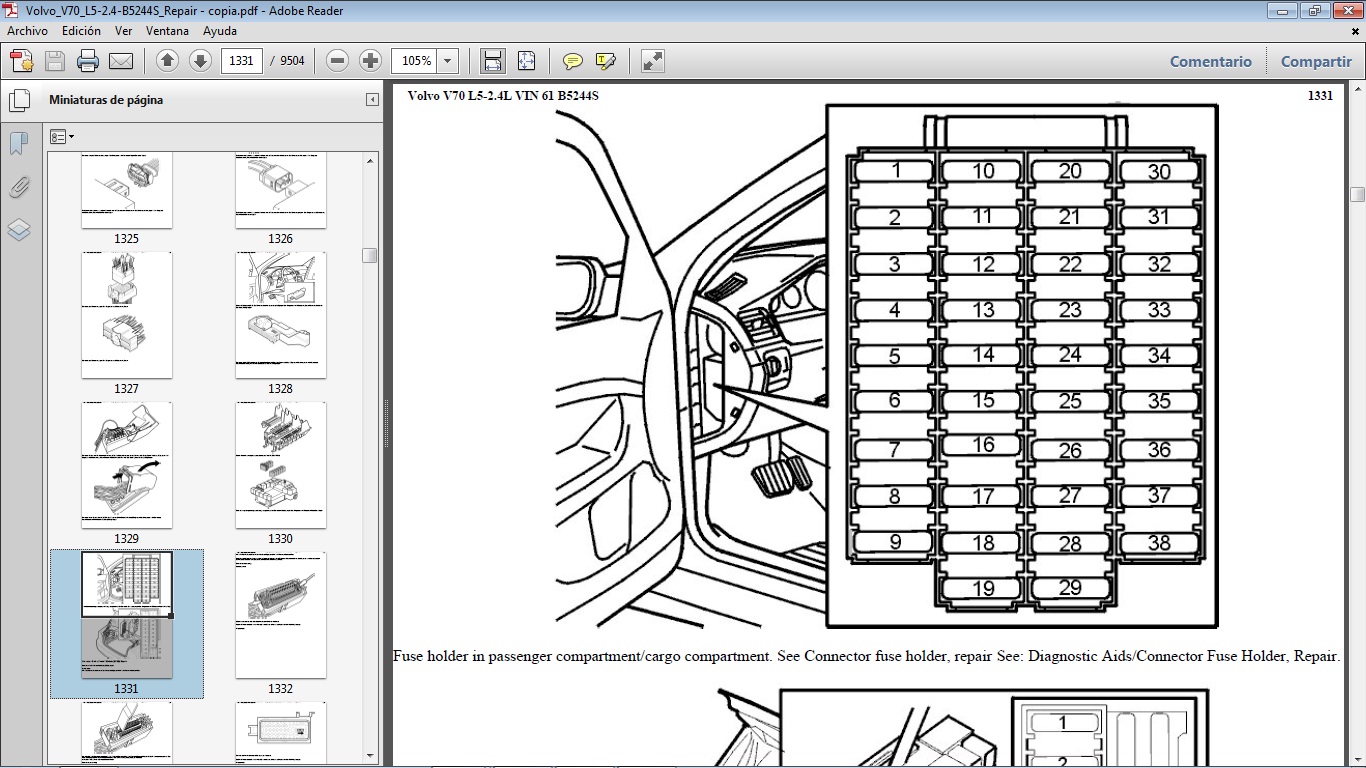Open the Edición menu
Screen dimensions: 1366x768
pos(81,31)
